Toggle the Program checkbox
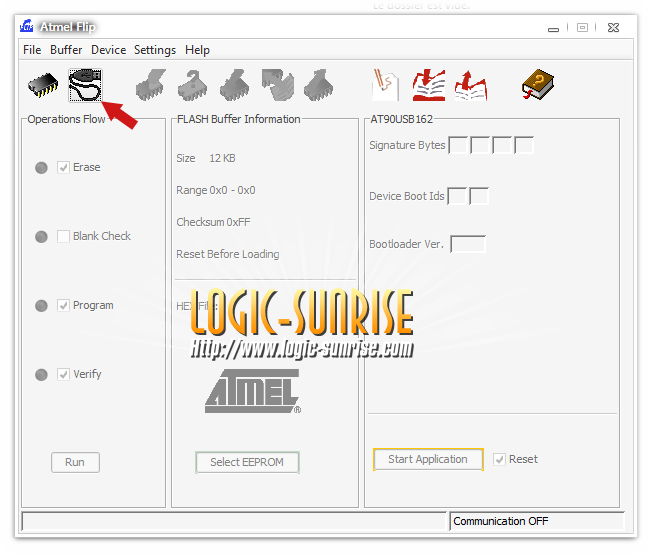Image resolution: width=649 pixels, height=554 pixels. 63,306
